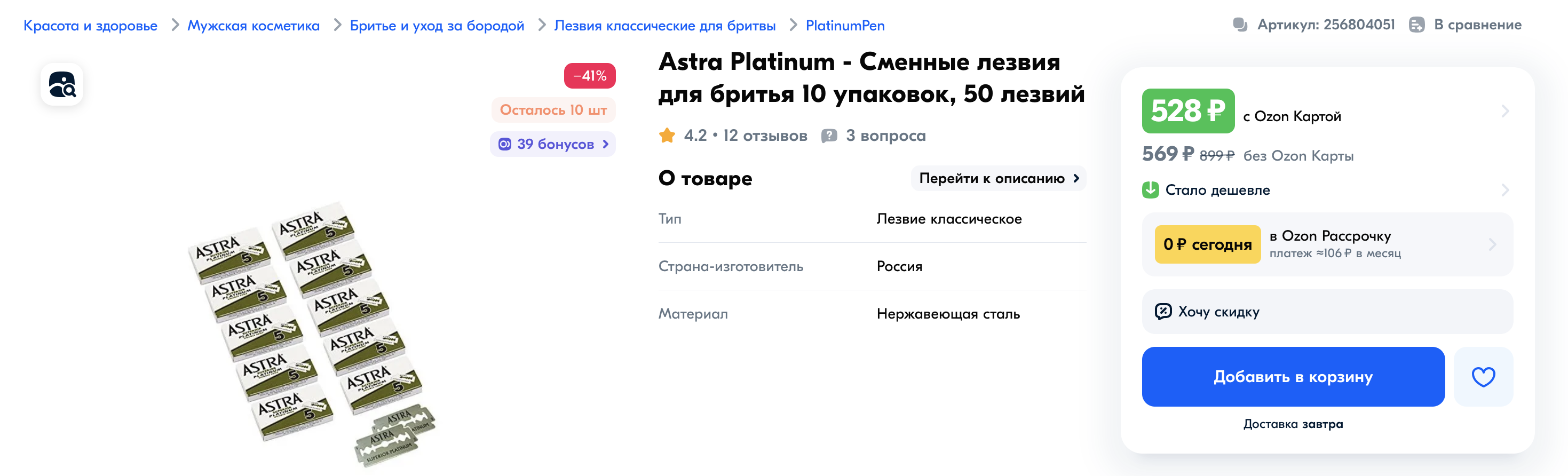Click Нержавеющая сталь material value
Screen dimensions: 1568x476
tap(948, 314)
